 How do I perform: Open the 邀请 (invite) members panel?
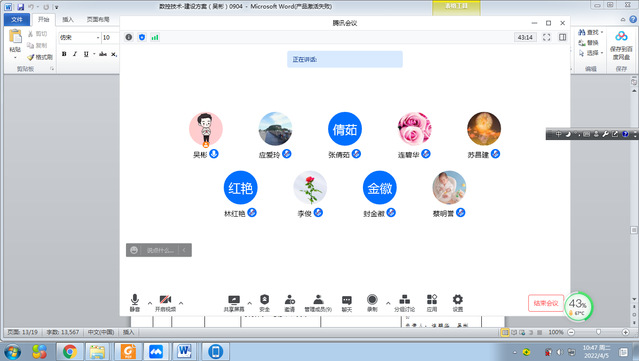[290, 304]
